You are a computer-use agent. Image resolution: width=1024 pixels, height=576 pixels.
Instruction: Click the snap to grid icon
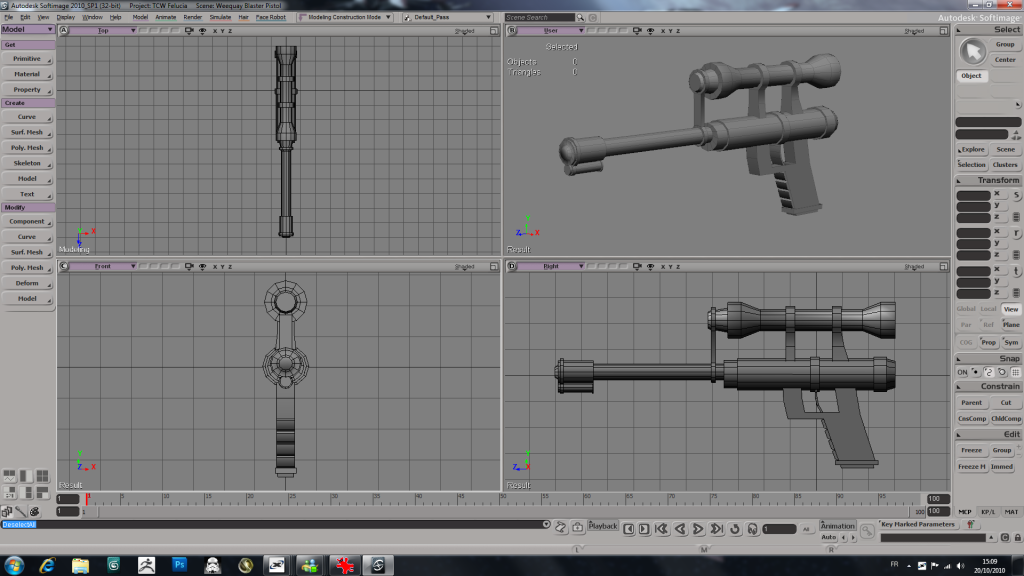(x=1016, y=372)
